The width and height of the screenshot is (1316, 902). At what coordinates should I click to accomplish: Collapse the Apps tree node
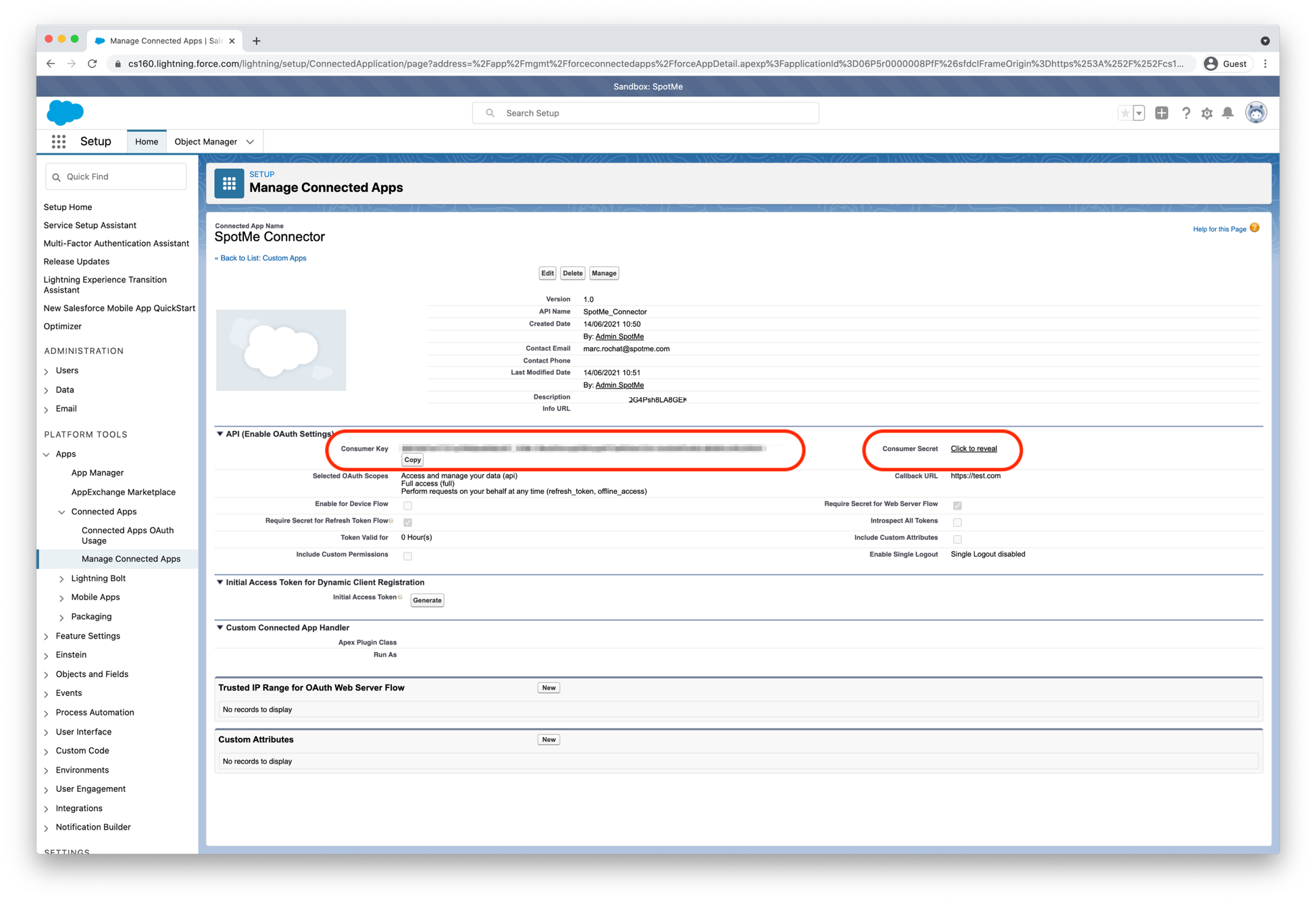tap(47, 455)
